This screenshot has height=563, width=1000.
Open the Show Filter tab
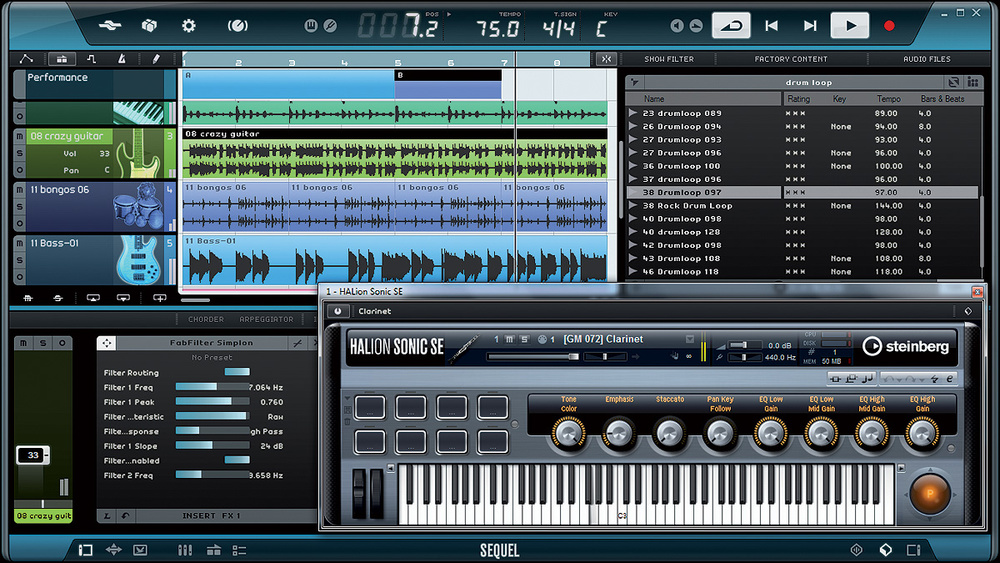[668, 59]
